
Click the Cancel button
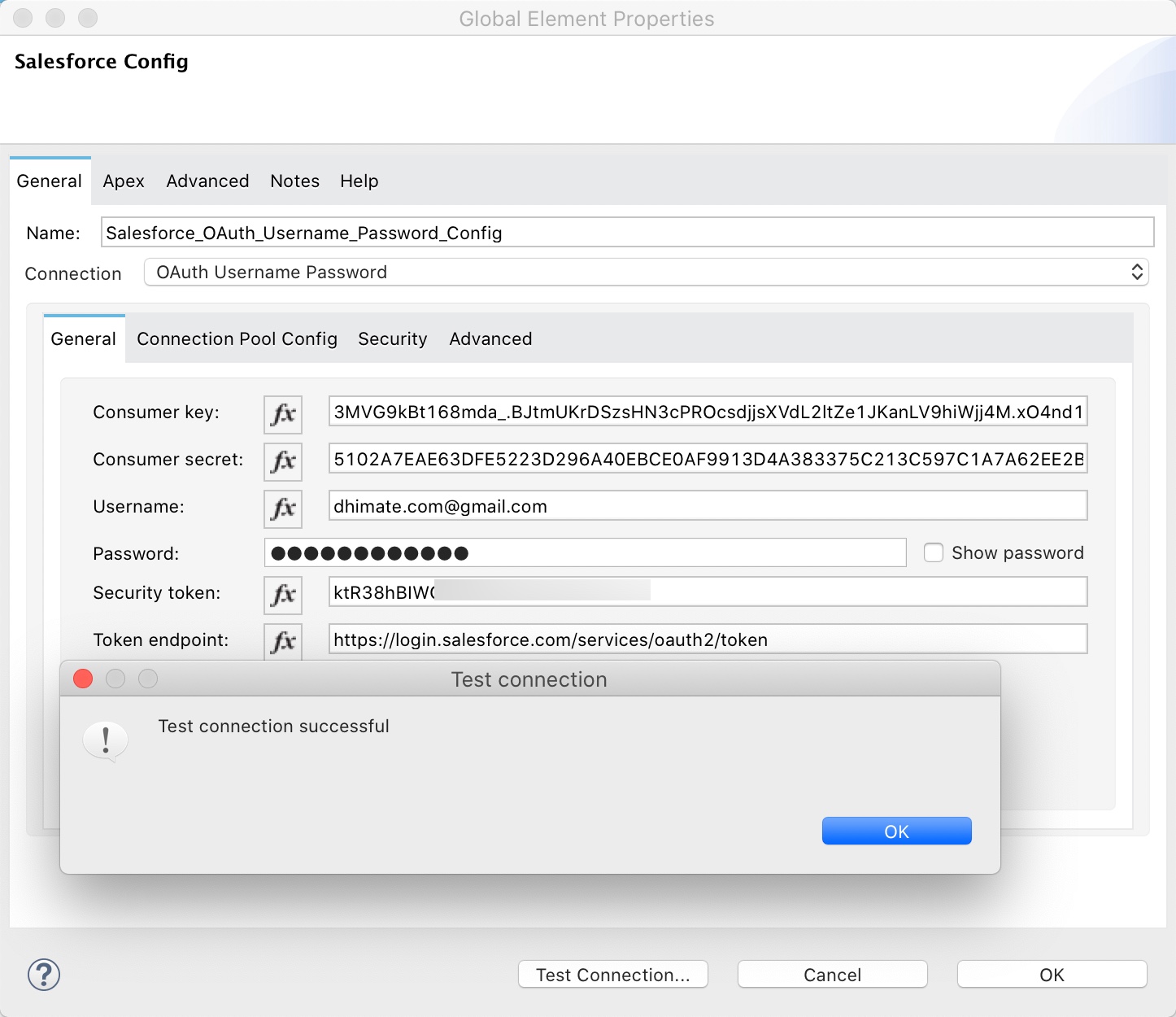(832, 974)
